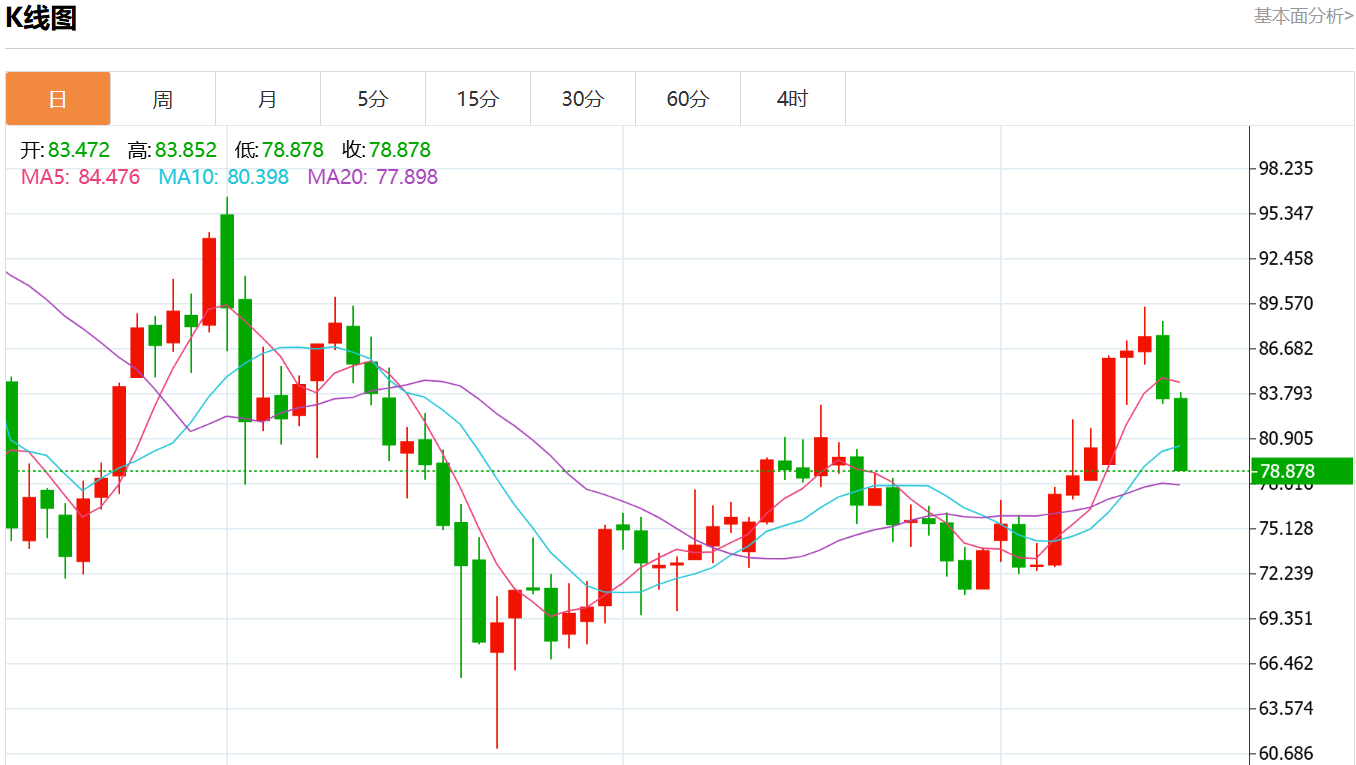Click the 98.235 price axis label
This screenshot has width=1356, height=765.
1286,168
